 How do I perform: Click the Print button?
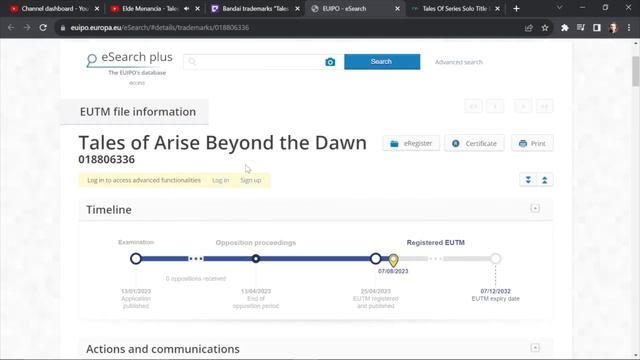point(532,143)
